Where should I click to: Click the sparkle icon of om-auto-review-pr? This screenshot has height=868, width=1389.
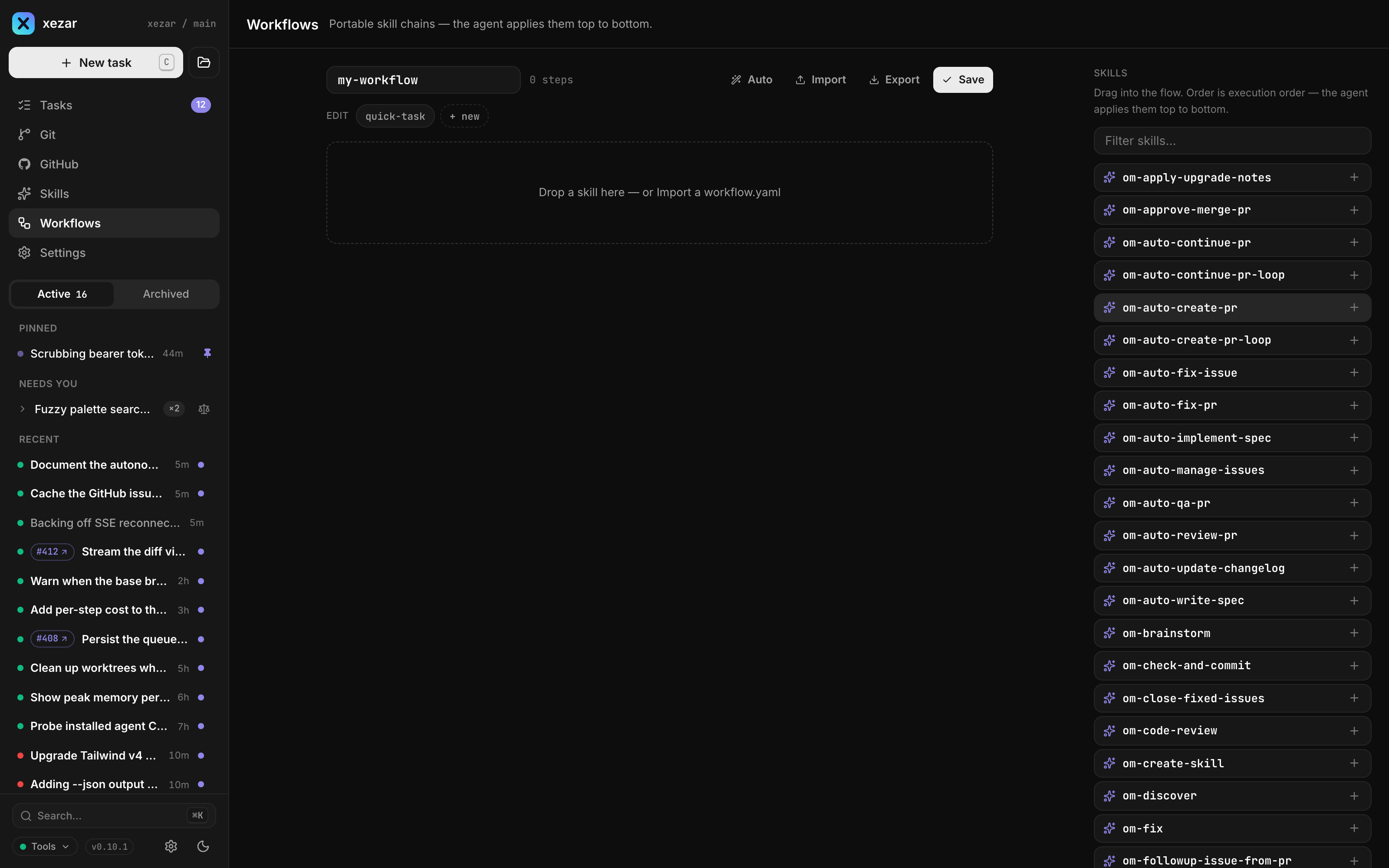click(x=1109, y=535)
